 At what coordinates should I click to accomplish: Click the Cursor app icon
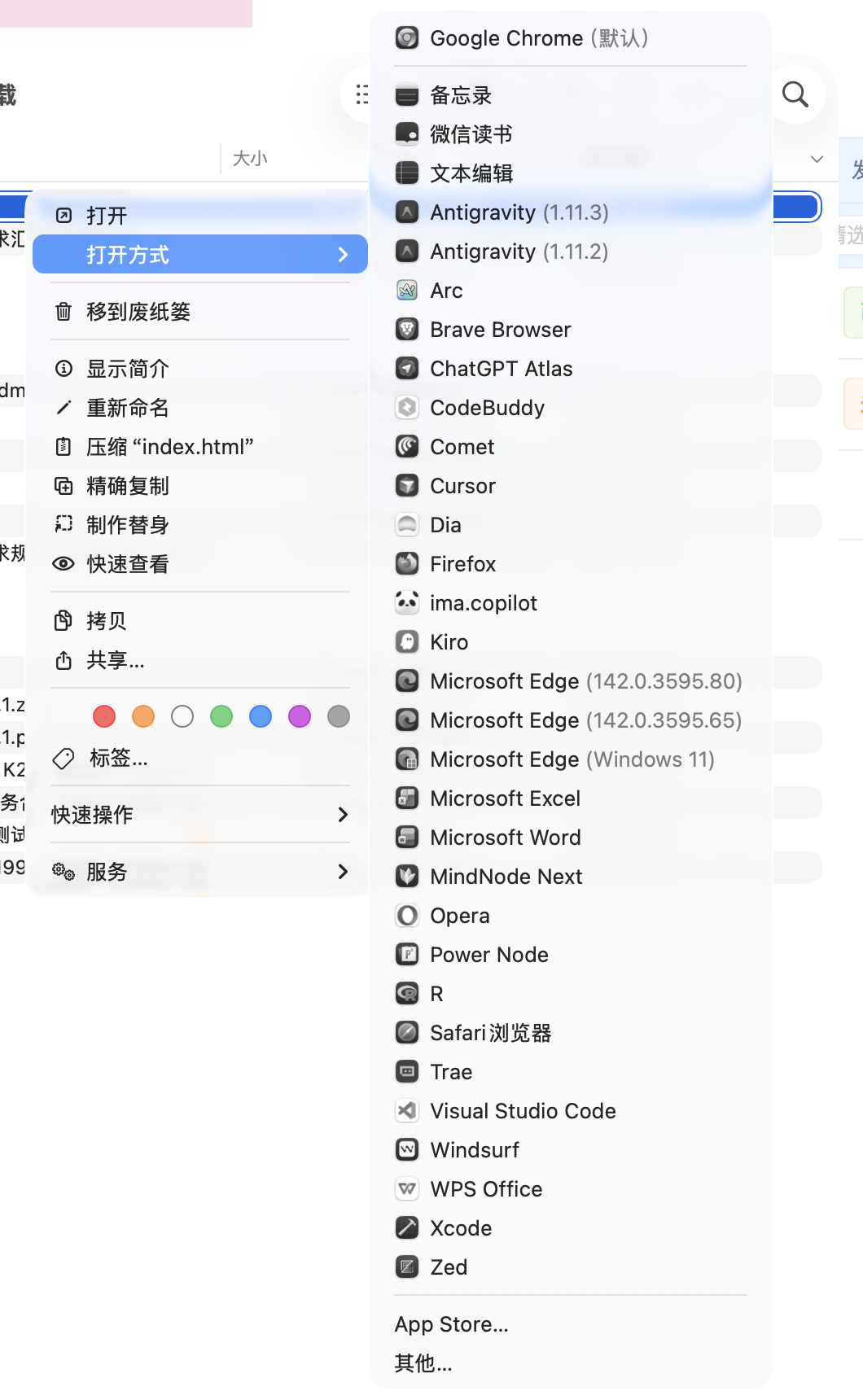tap(407, 485)
